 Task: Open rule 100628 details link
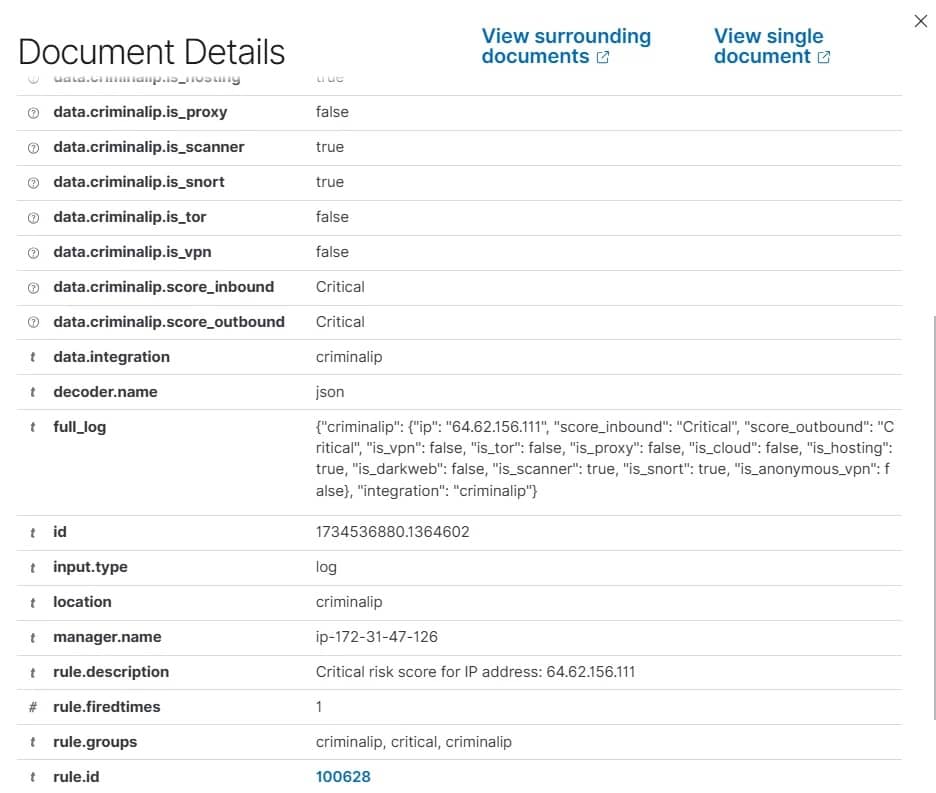[x=343, y=776]
